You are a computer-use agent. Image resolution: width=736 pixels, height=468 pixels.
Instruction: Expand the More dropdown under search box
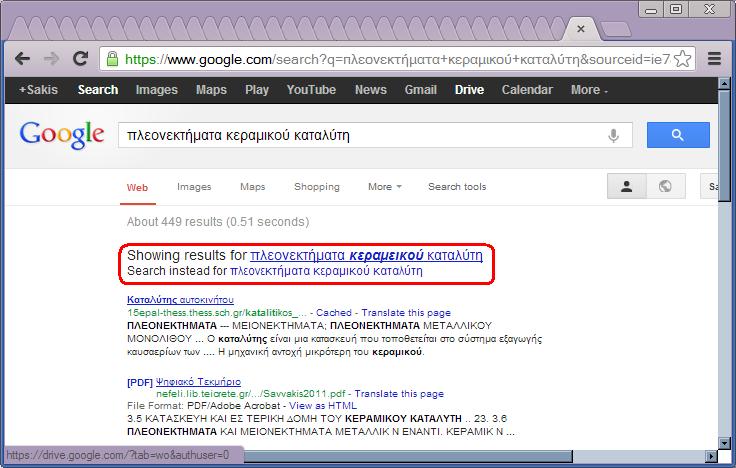pos(384,187)
